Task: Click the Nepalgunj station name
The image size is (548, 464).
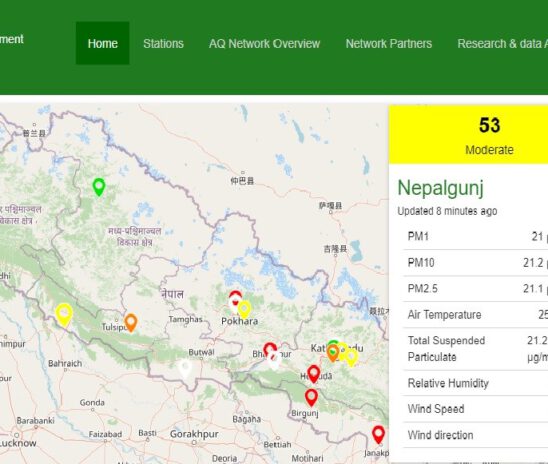Action: pyautogui.click(x=440, y=188)
